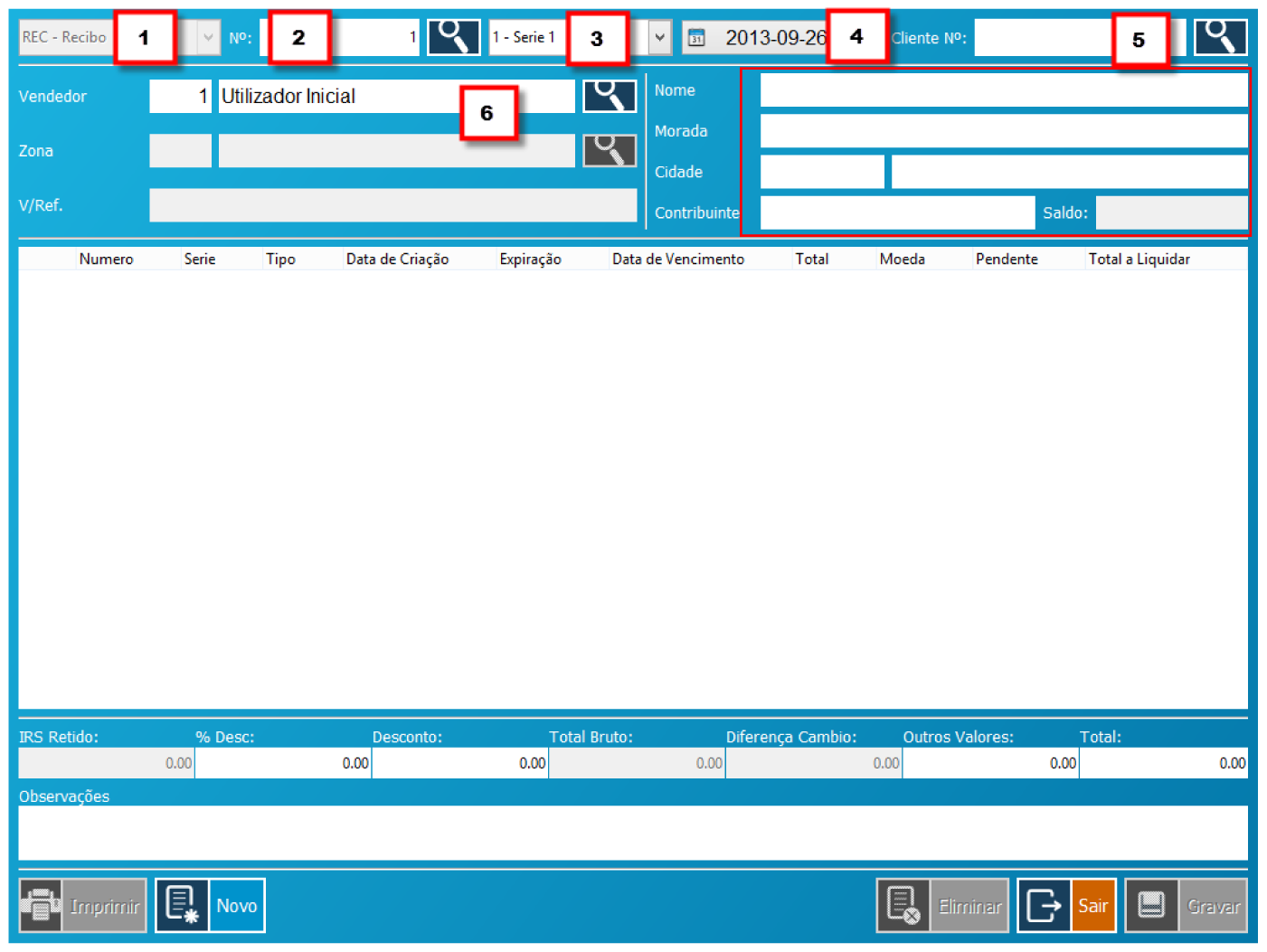This screenshot has height=952, width=1267.
Task: Open the Vendedor search lookup icon
Action: 609,96
